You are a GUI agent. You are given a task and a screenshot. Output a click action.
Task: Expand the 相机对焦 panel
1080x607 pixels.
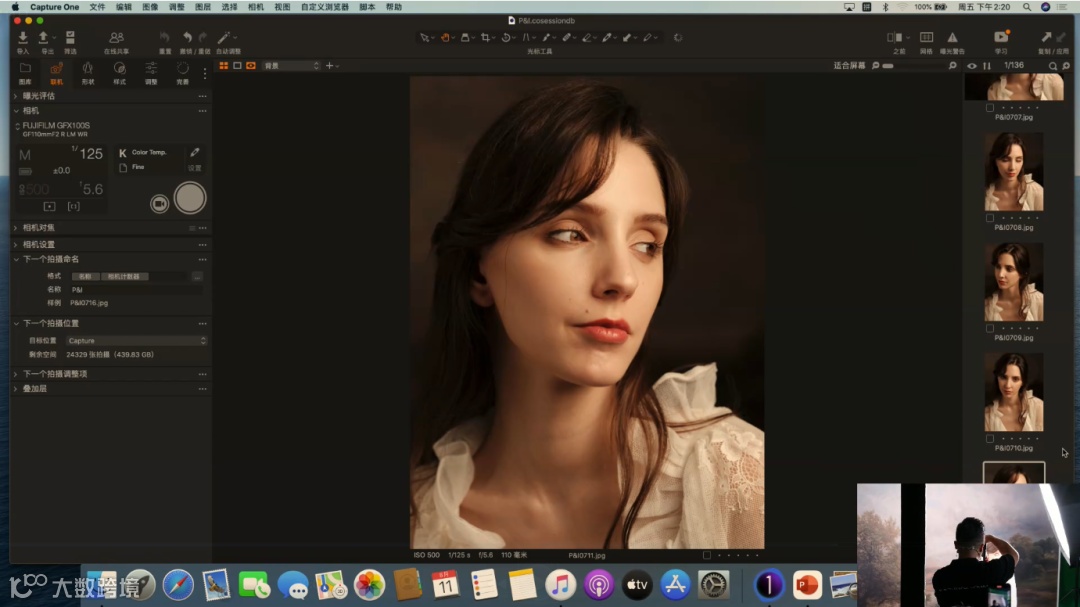[16, 227]
